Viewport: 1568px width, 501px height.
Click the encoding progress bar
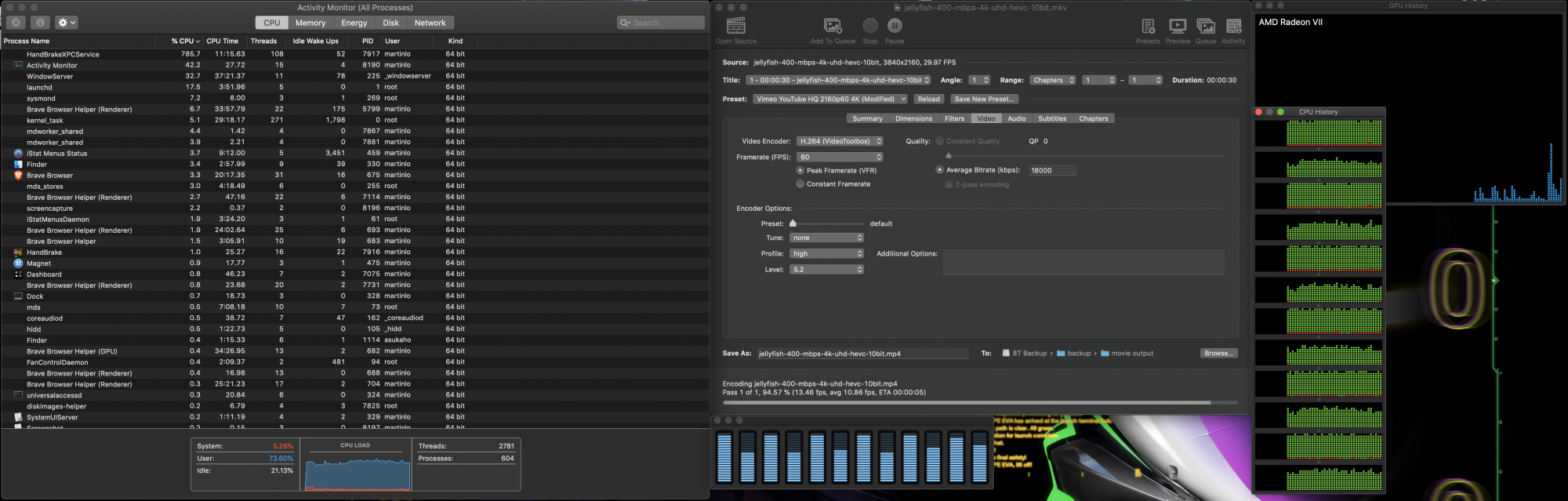coord(980,402)
